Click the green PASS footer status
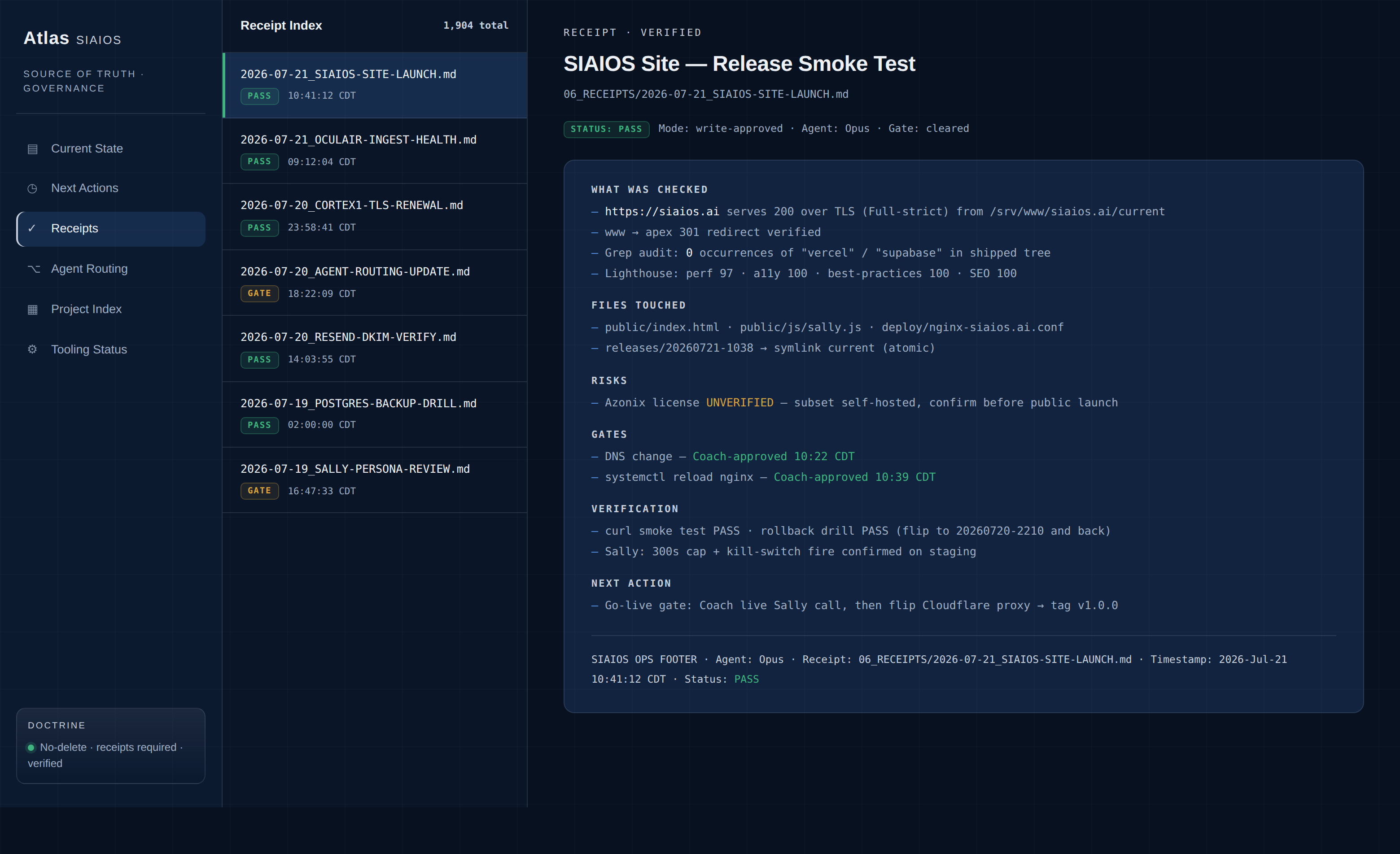Screen dimensions: 1400x854 pos(746,679)
